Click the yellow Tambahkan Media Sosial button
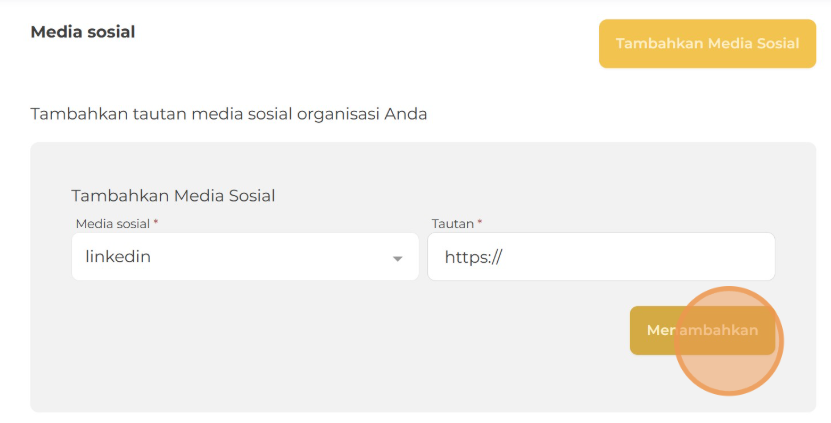This screenshot has width=831, height=423. click(707, 43)
